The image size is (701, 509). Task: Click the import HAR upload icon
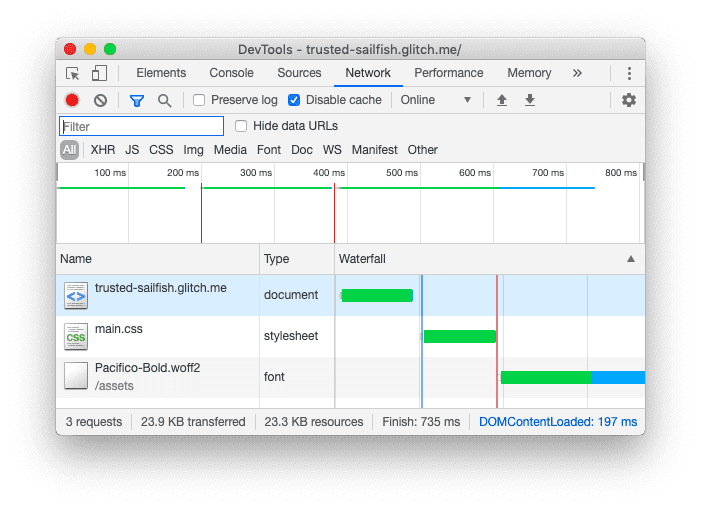[502, 100]
